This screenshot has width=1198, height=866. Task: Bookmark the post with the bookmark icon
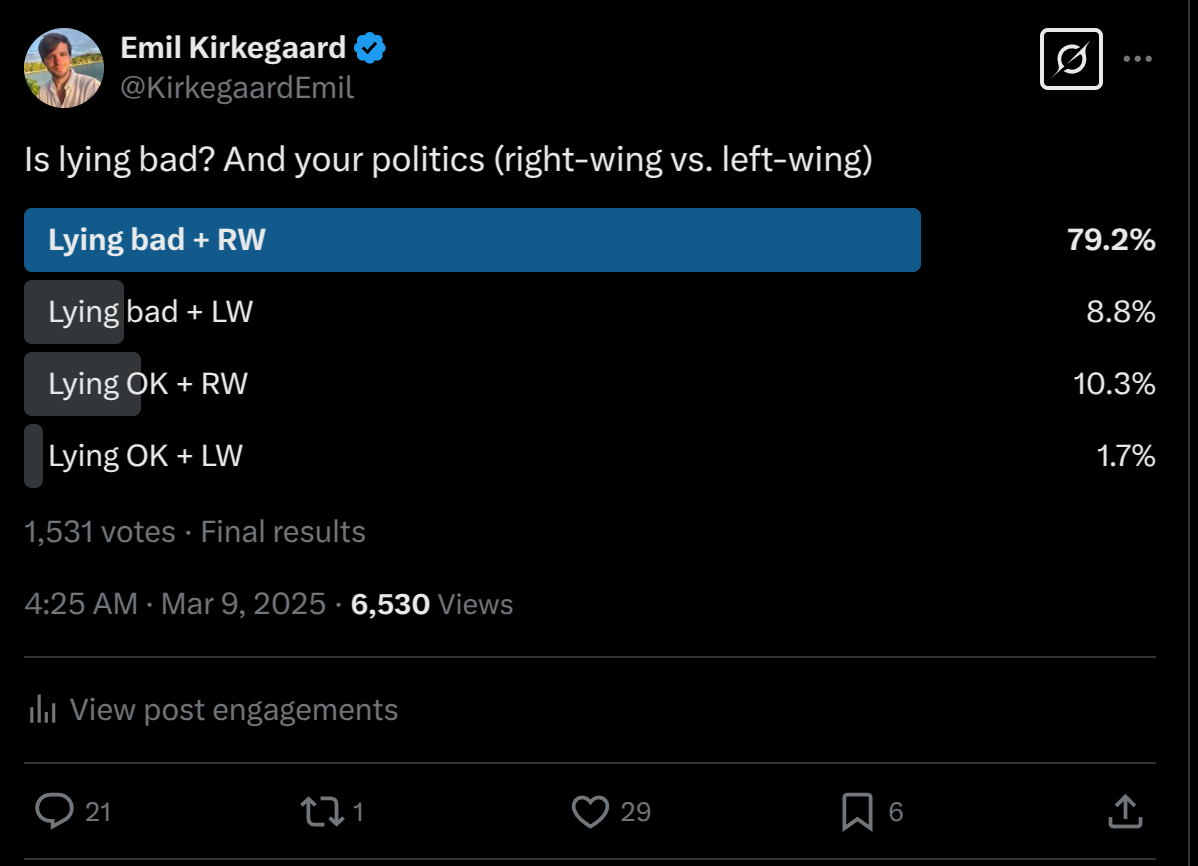coord(857,812)
